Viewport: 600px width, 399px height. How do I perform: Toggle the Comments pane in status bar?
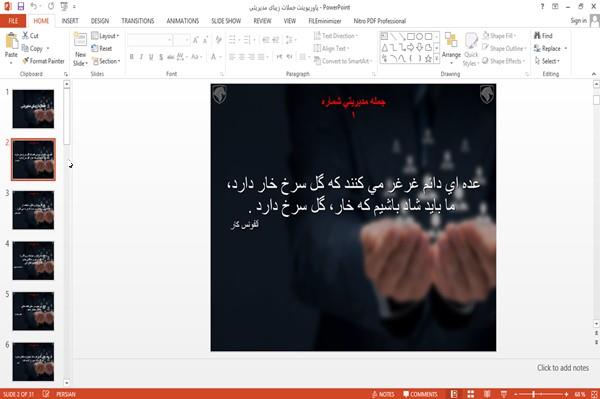coord(420,394)
